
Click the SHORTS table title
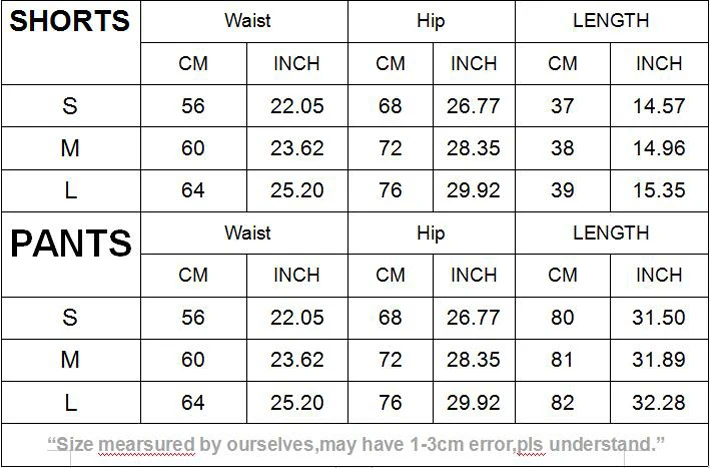[x=70, y=21]
